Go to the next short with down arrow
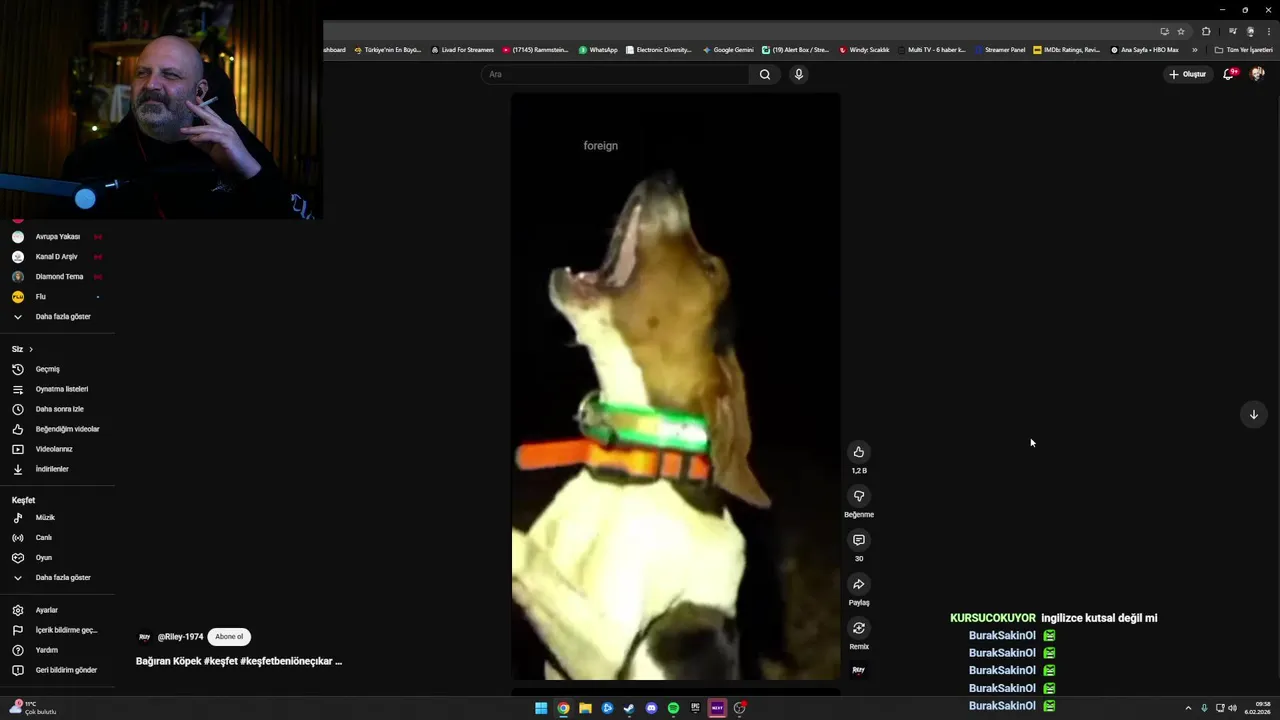Image resolution: width=1280 pixels, height=720 pixels. 1253,414
